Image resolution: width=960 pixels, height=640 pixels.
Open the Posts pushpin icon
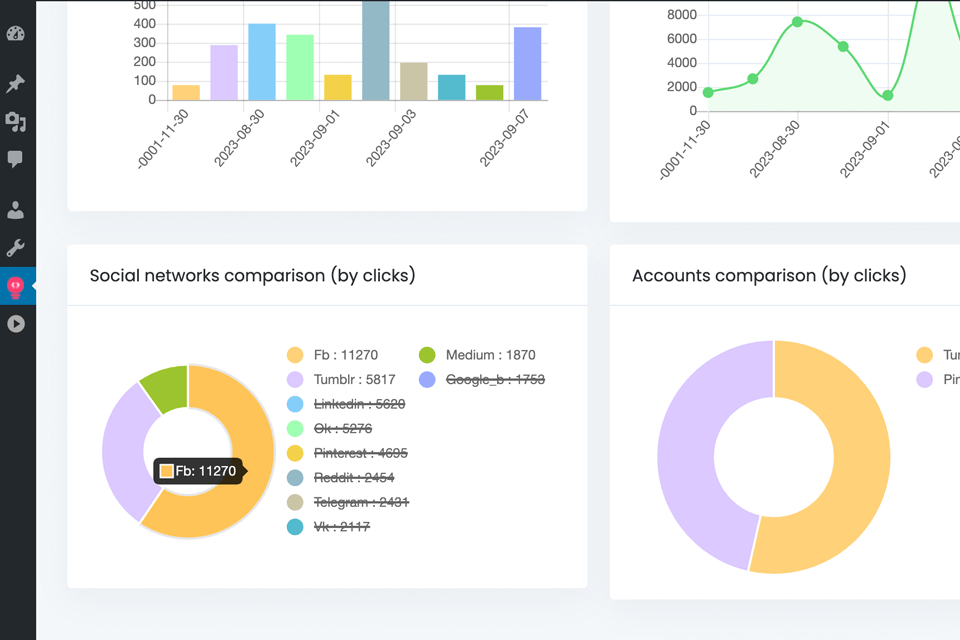point(15,83)
